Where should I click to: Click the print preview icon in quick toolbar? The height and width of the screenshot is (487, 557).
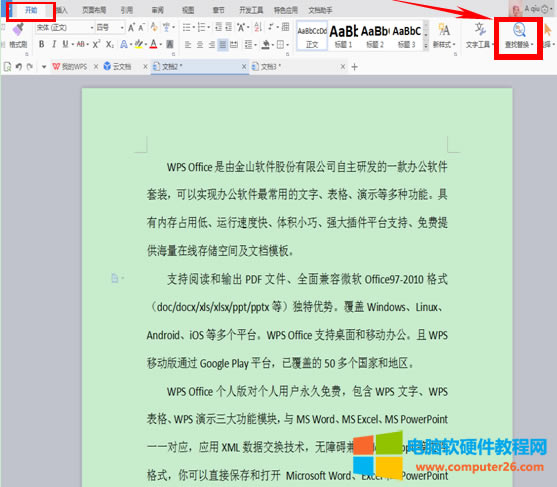(x=7, y=66)
